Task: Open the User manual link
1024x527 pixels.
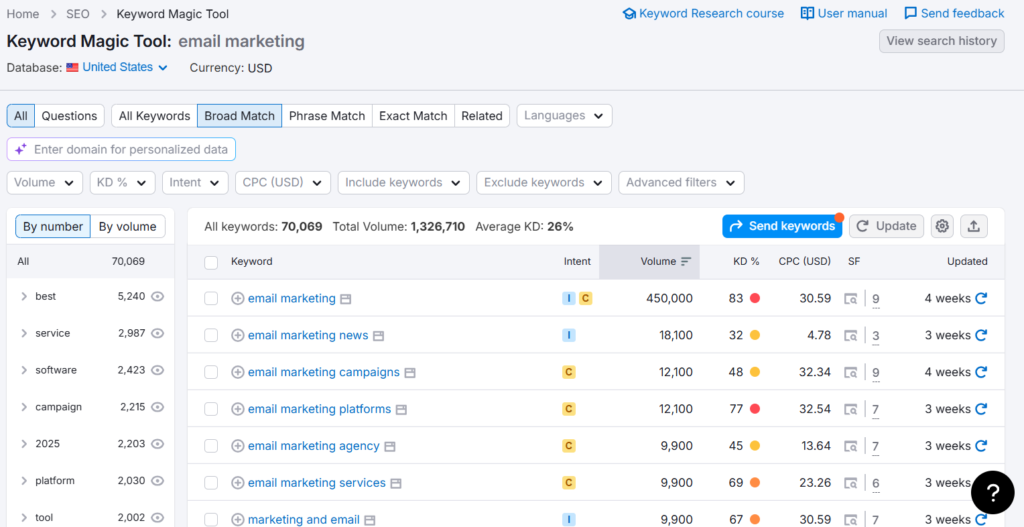Action: click(844, 13)
